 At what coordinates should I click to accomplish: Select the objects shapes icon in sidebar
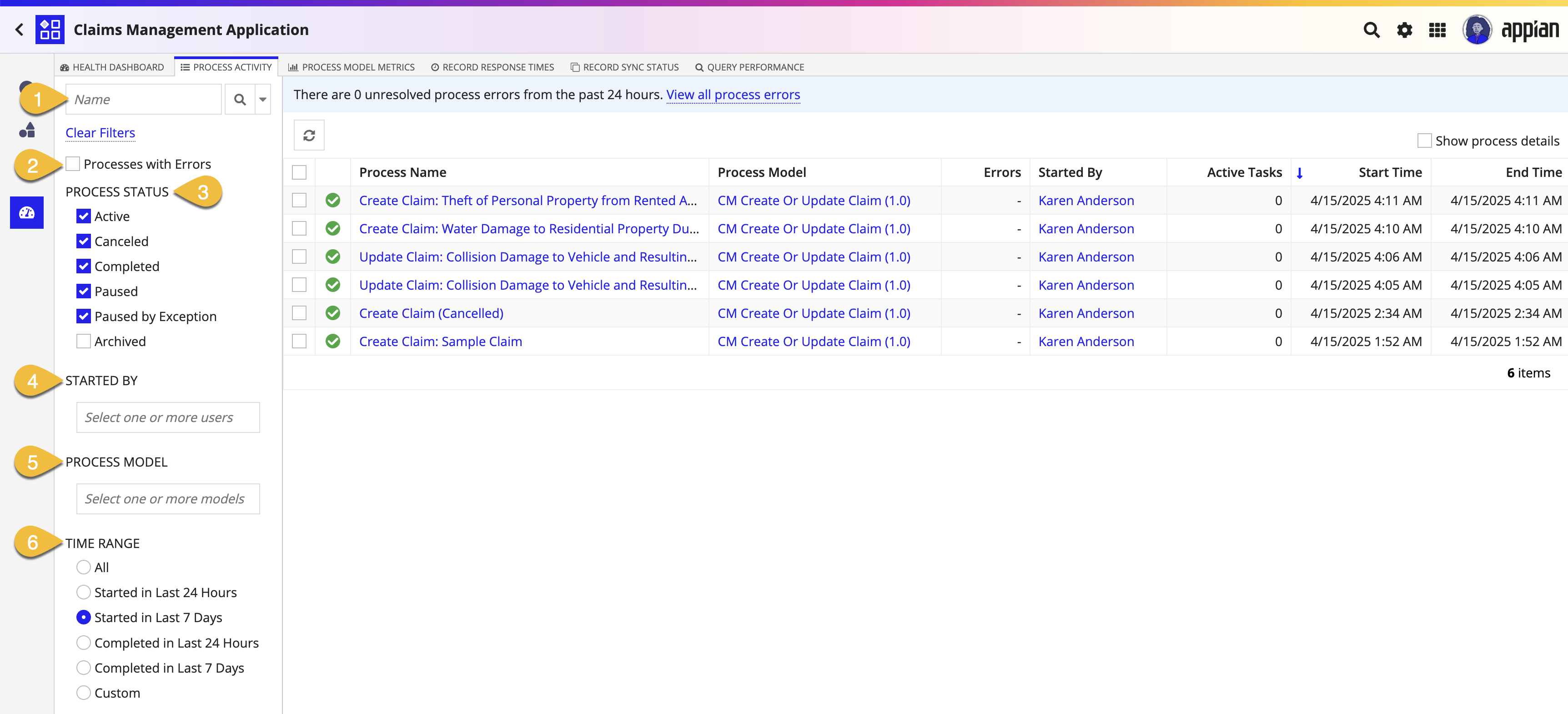[27, 130]
